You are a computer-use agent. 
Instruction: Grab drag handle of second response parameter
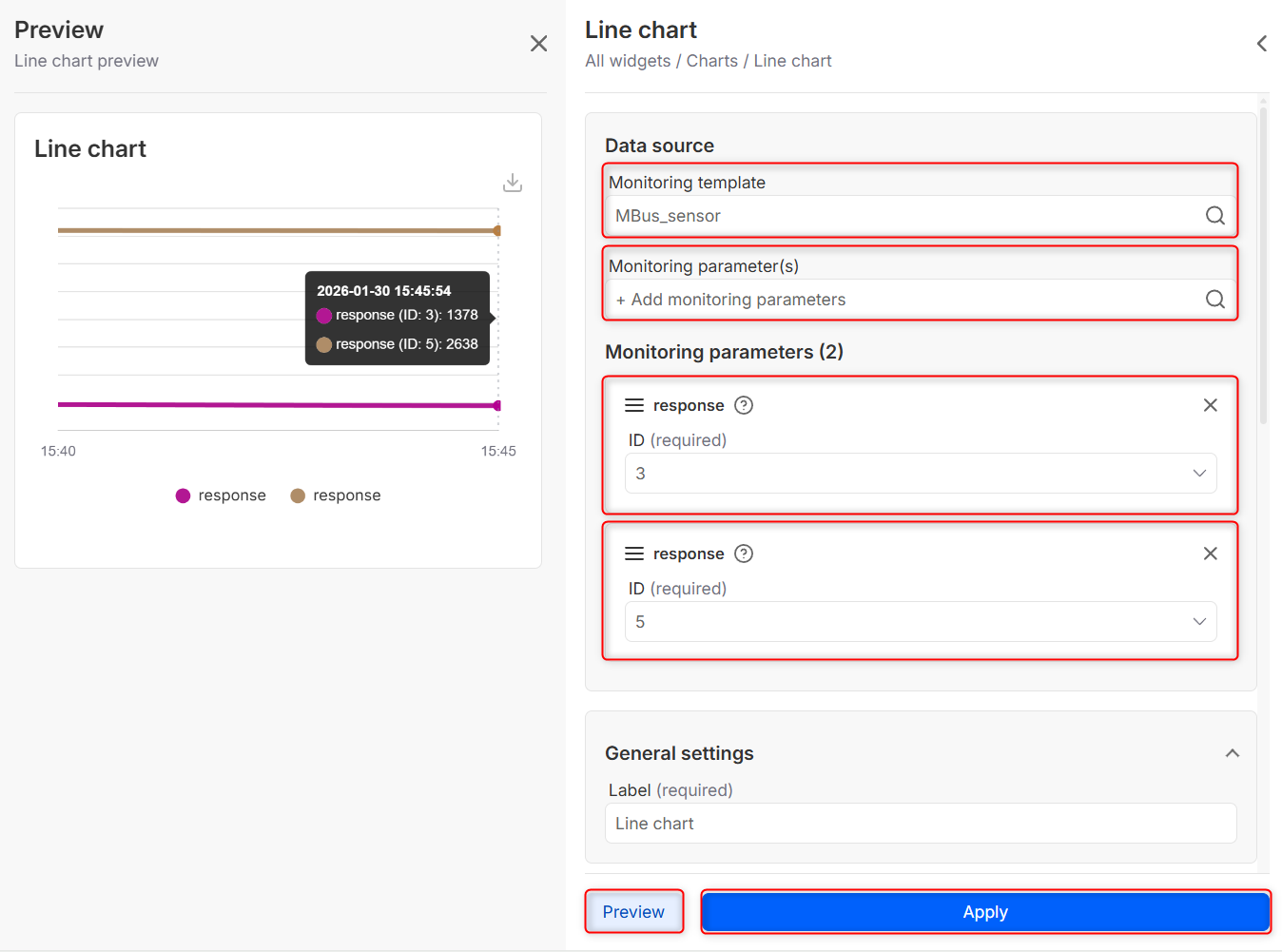pos(634,554)
